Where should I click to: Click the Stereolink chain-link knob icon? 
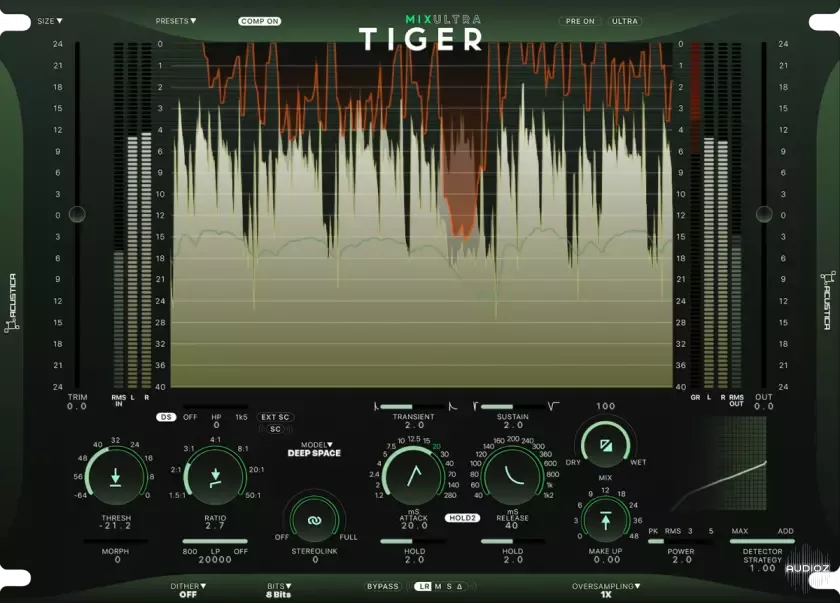pos(314,520)
